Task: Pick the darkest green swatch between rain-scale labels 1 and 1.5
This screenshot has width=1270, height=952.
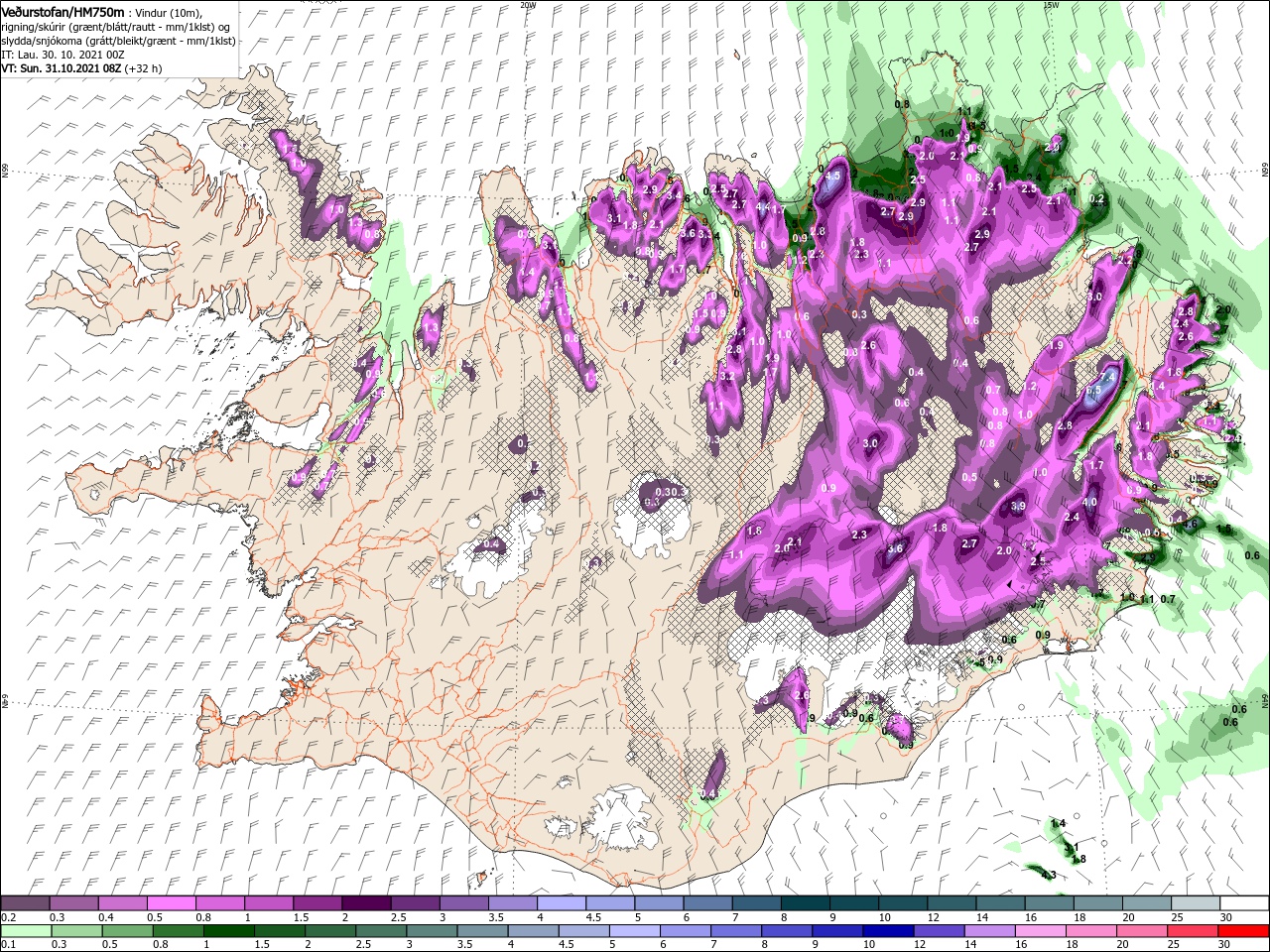Action: tap(229, 931)
